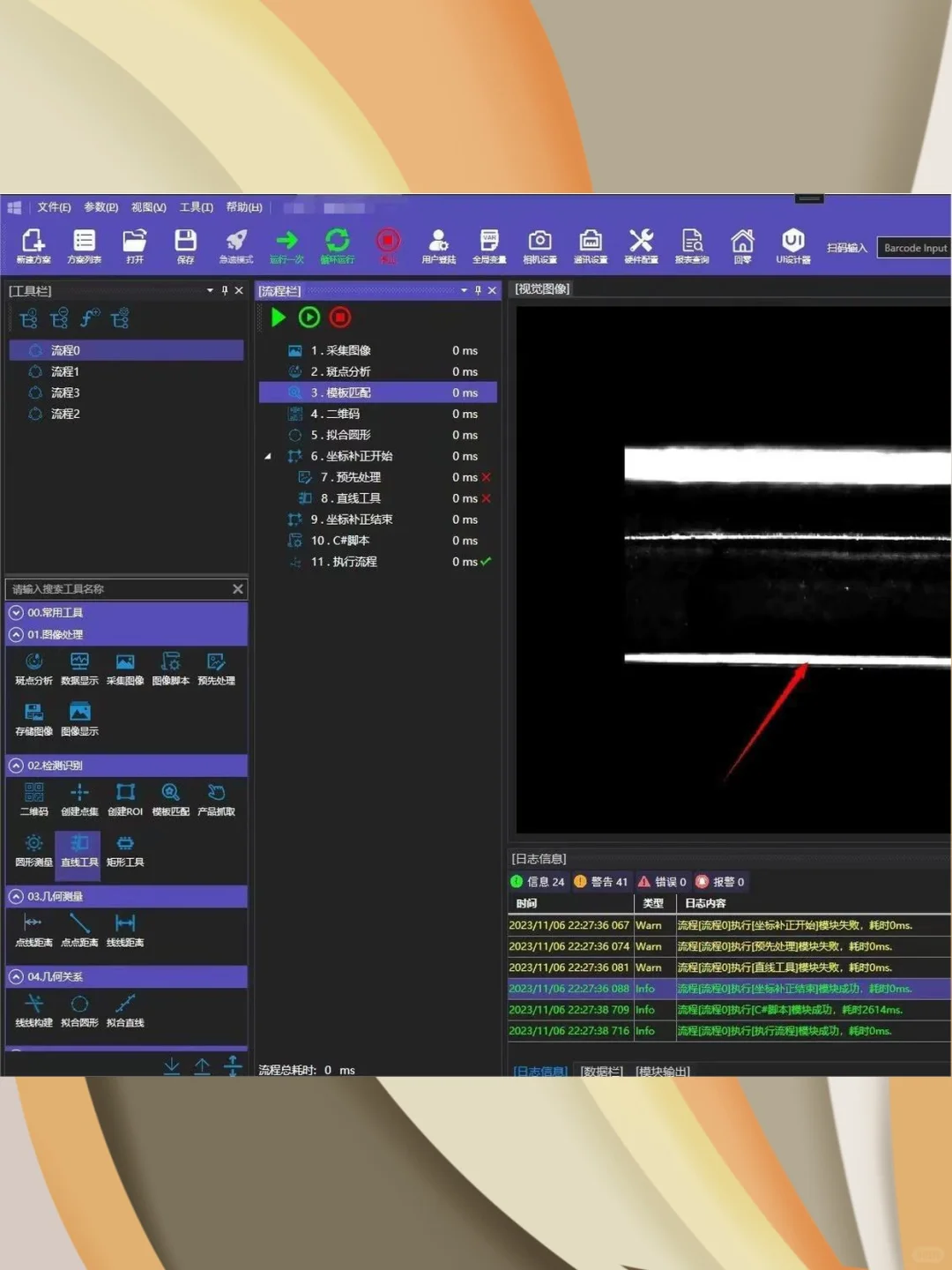This screenshot has width=952, height=1270.
Task: Collapse the 03.几何测量 group
Action: [16, 896]
